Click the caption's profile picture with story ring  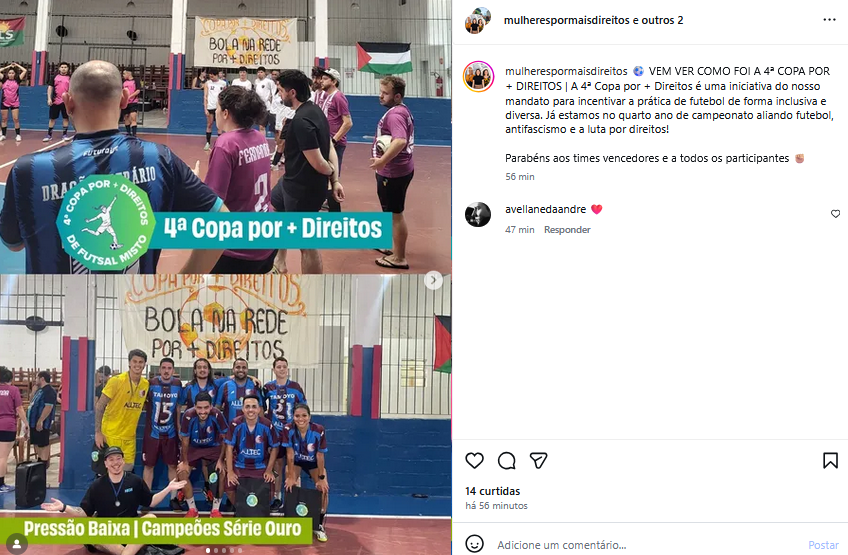click(x=479, y=76)
